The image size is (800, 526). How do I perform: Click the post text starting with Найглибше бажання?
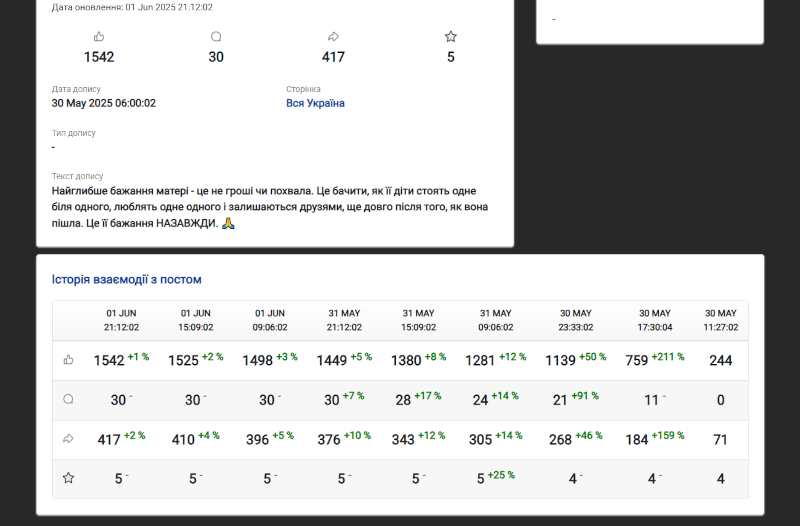pos(270,206)
